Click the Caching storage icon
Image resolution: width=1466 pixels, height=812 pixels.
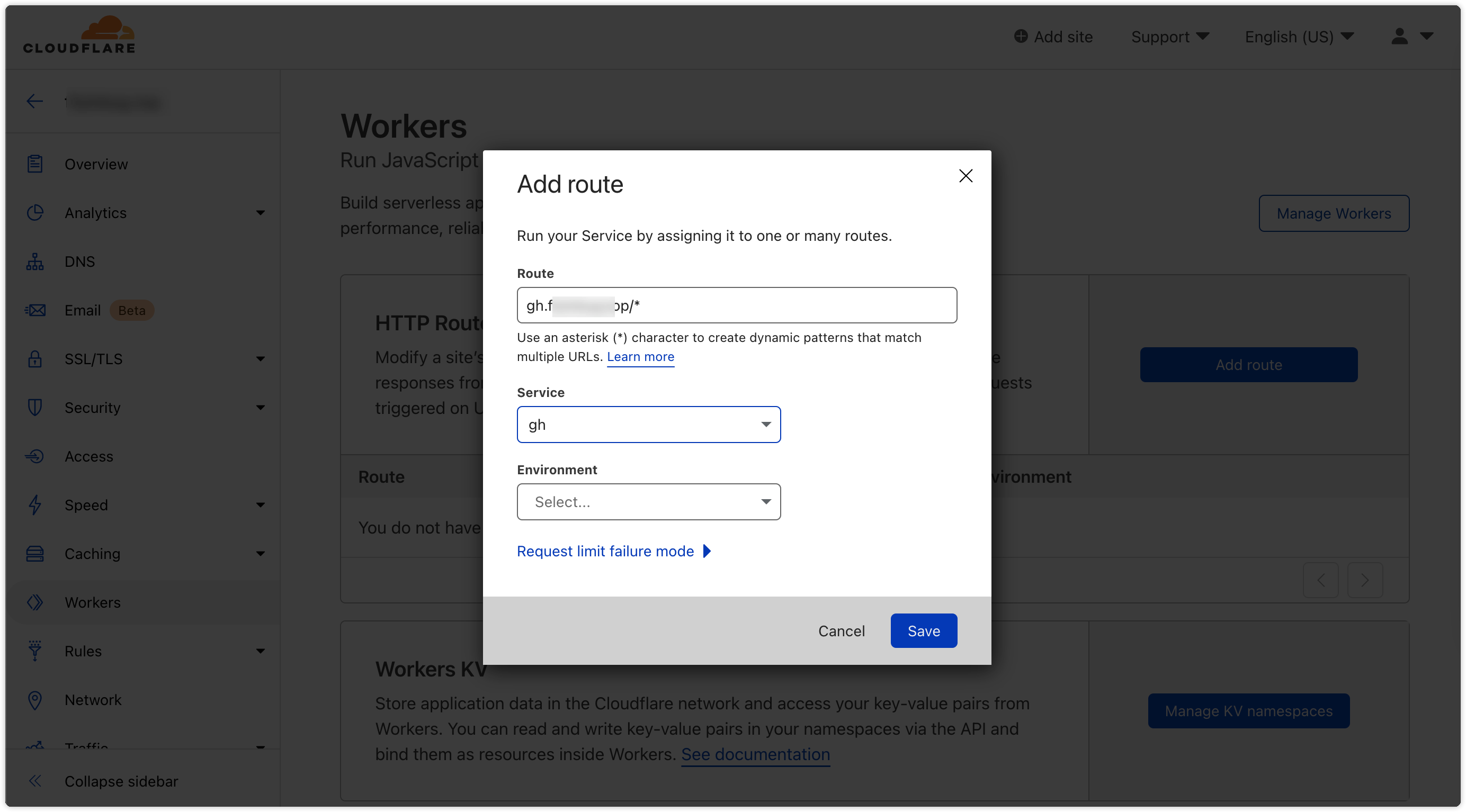click(x=35, y=554)
